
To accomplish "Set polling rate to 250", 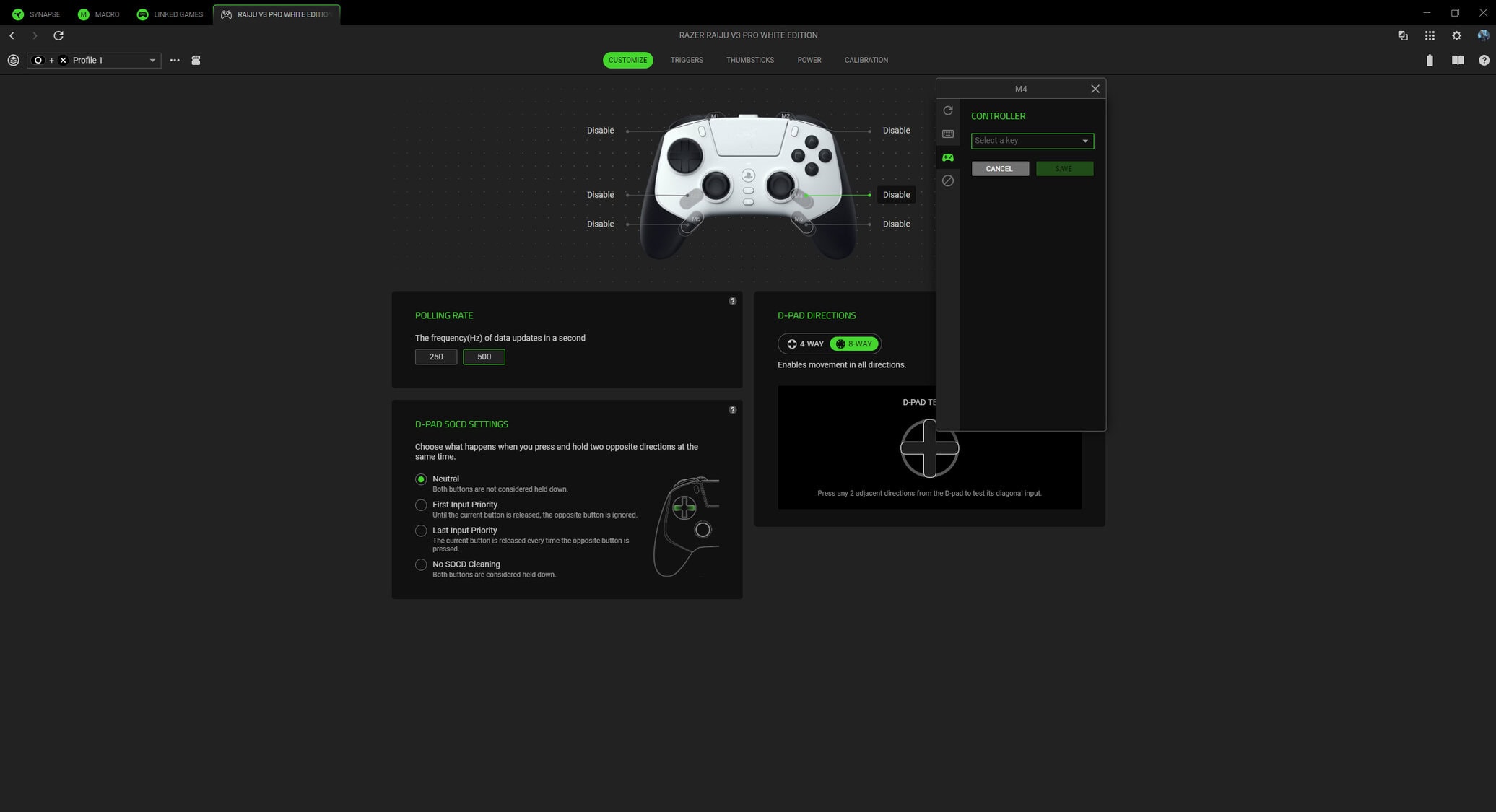I will pos(435,357).
